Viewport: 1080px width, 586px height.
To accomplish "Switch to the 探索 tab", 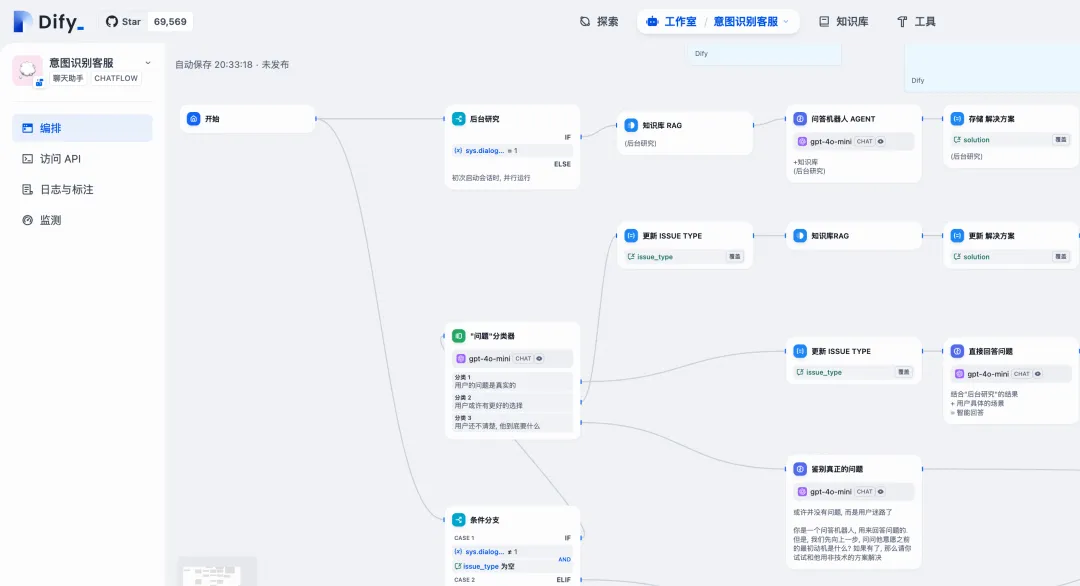I will (598, 20).
